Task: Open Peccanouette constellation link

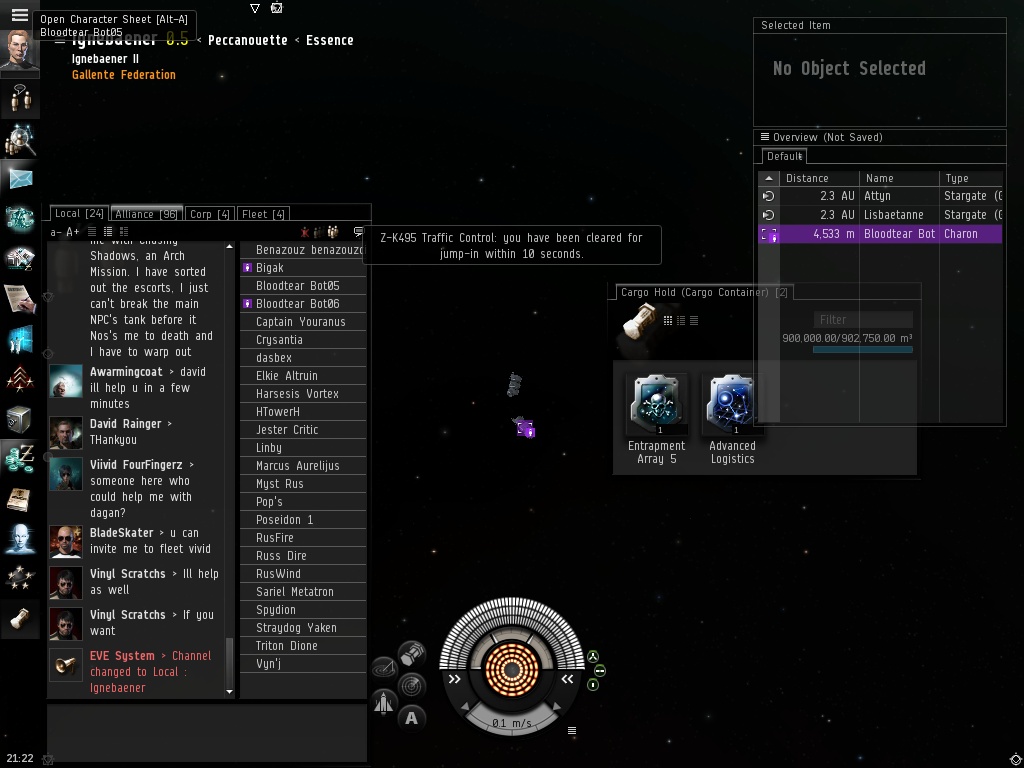Action: [x=248, y=40]
